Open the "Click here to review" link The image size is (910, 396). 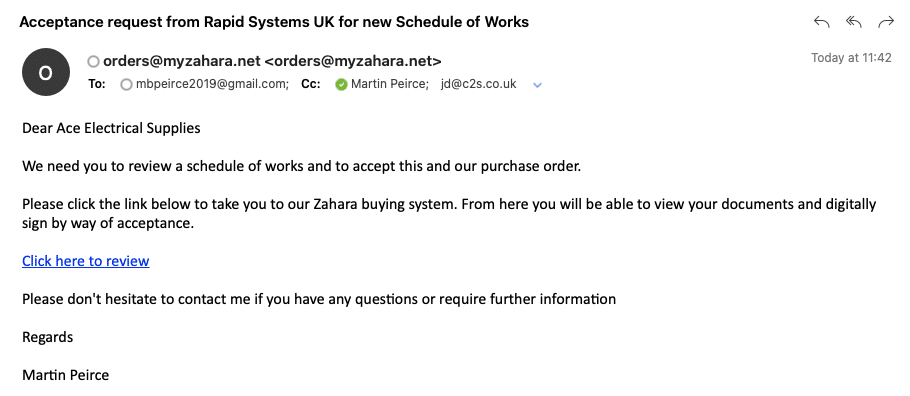(x=86, y=261)
